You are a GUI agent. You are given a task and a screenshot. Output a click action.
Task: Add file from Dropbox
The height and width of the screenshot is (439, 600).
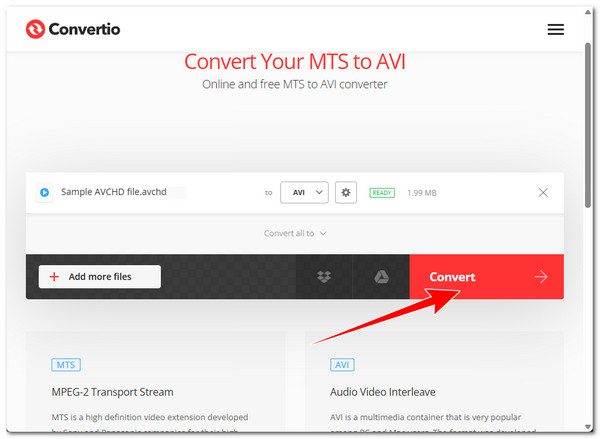tap(324, 276)
